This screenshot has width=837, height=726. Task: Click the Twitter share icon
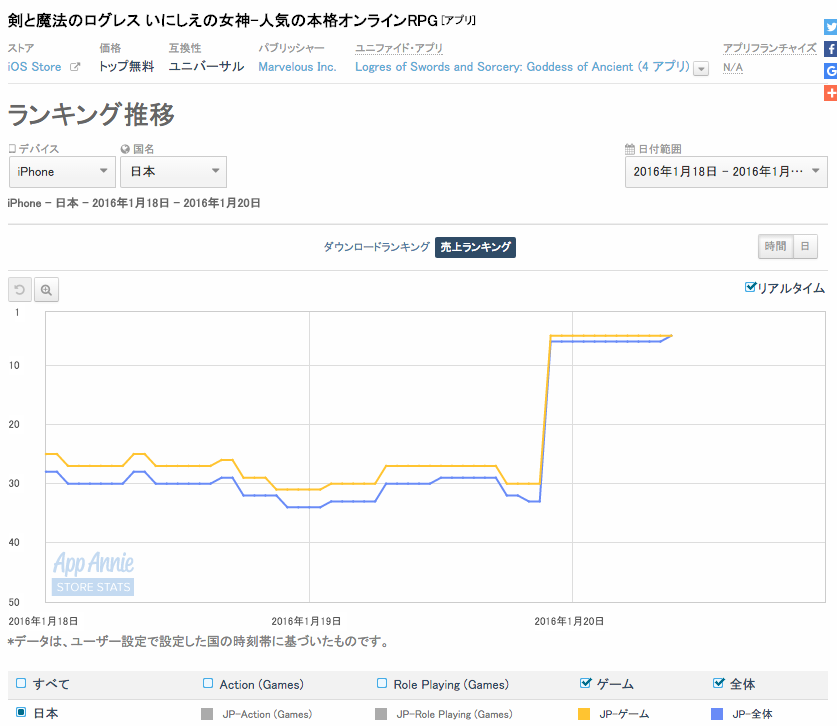click(x=831, y=27)
